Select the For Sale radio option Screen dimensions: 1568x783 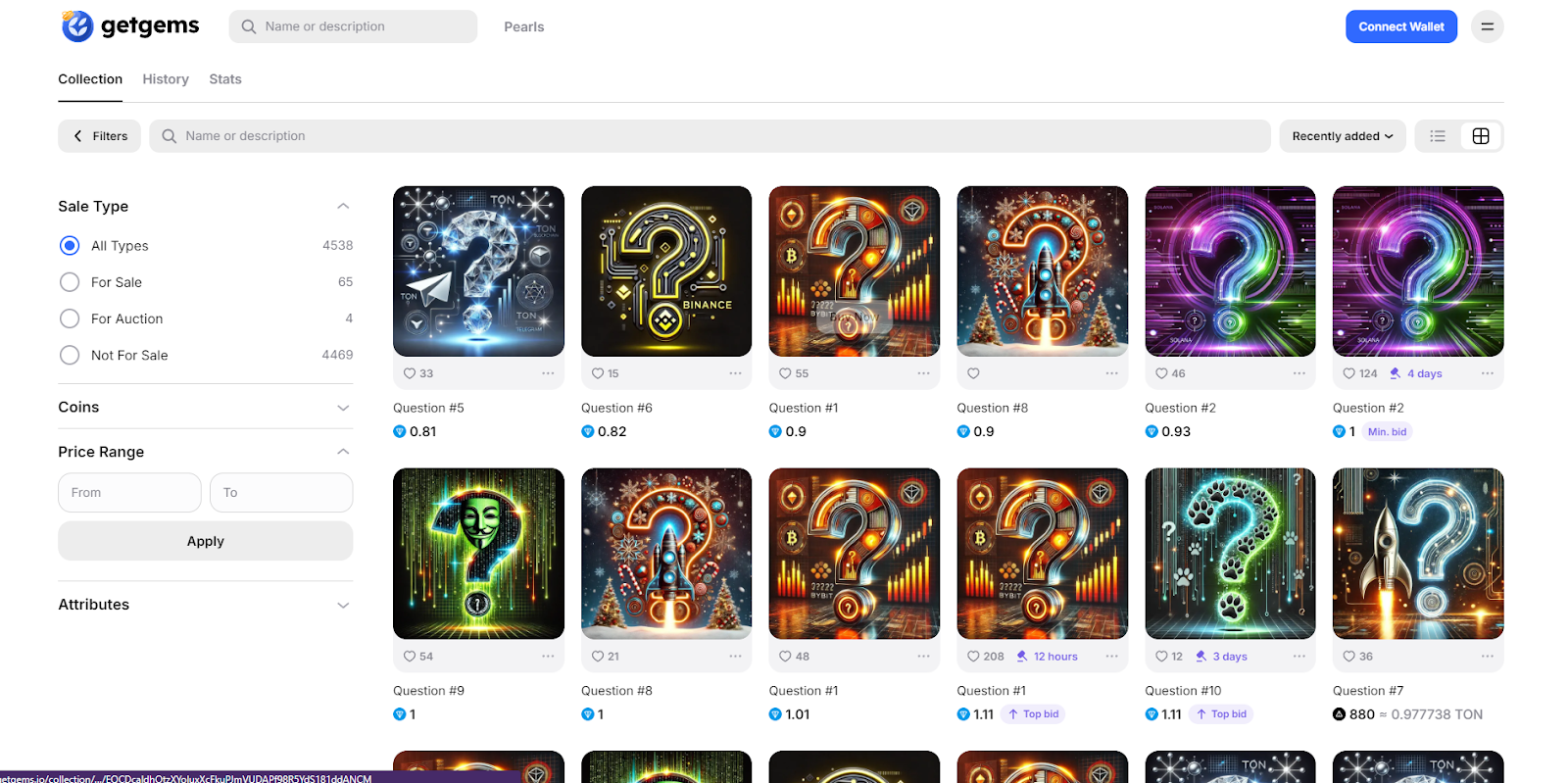70,282
